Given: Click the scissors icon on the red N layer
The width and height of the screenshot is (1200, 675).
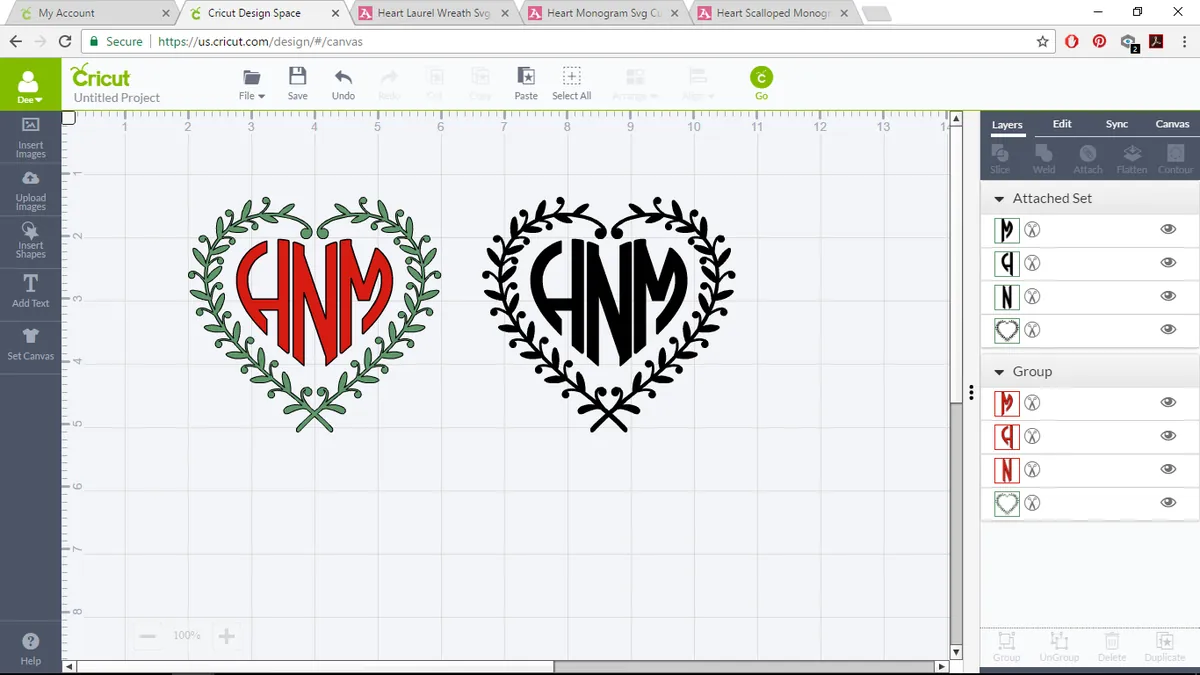Looking at the screenshot, I should [1033, 469].
